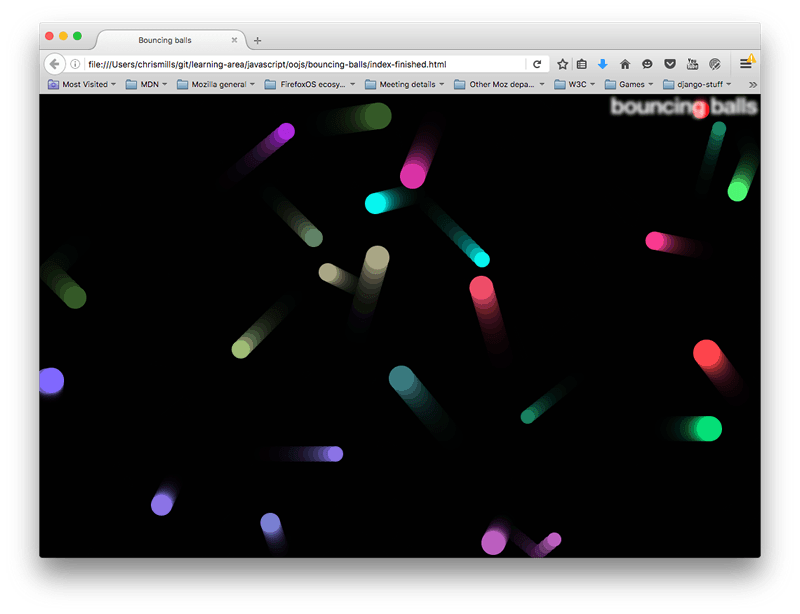
Task: Click the reading list clipboard icon
Action: (582, 62)
